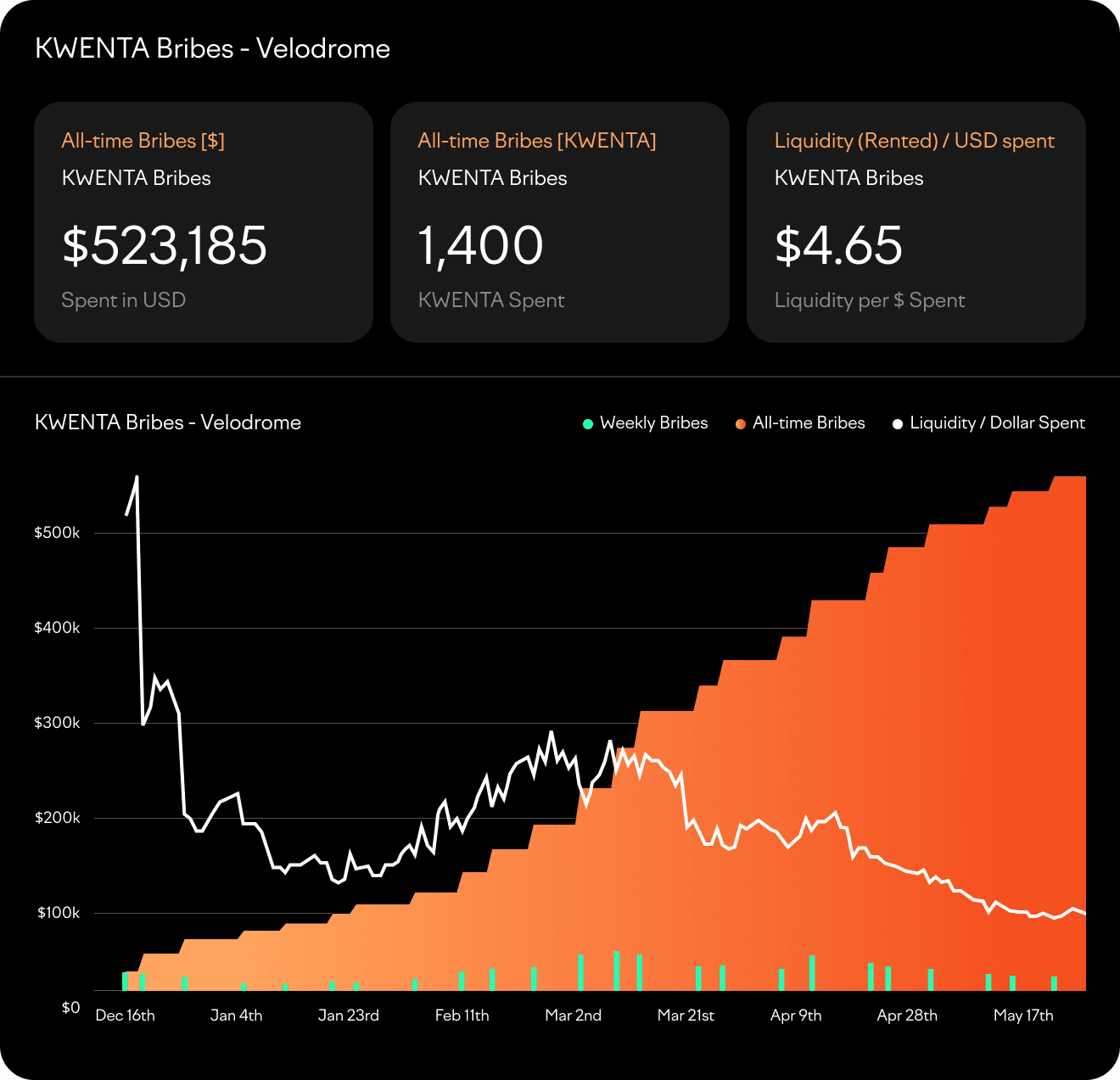Click the large KWENTA Bribes - Velodrome page title
Screen dimensions: 1120x1080
[x=212, y=48]
